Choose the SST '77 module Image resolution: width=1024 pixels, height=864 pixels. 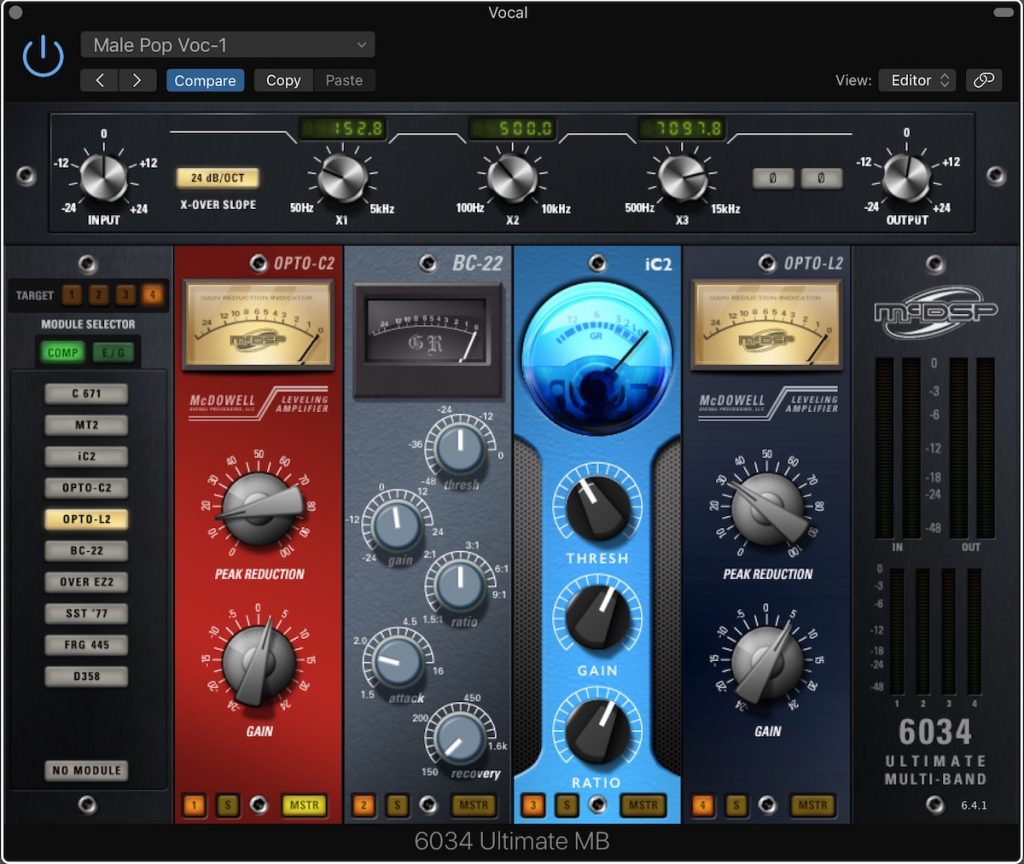click(x=86, y=613)
